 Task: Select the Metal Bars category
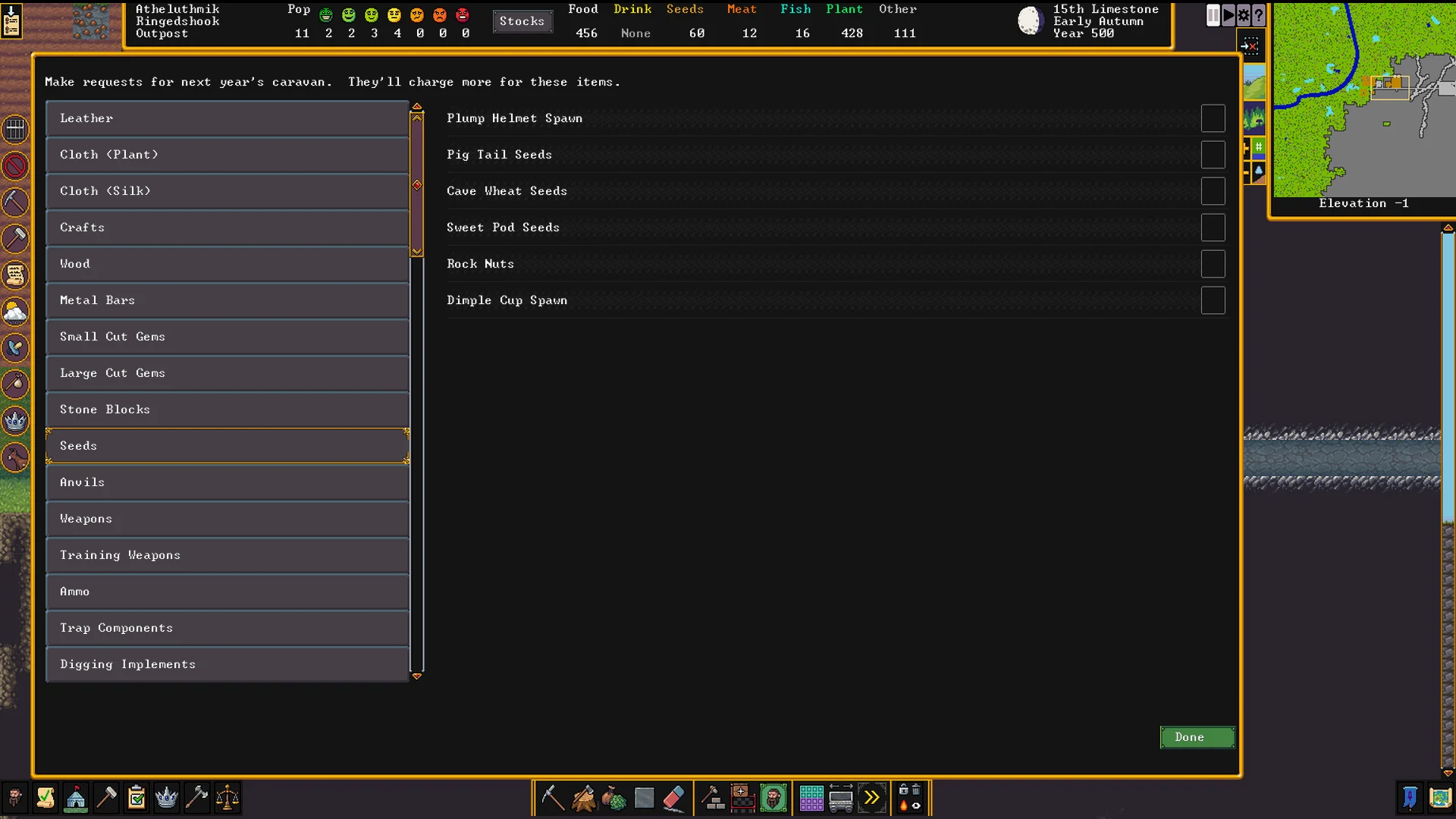click(x=227, y=300)
